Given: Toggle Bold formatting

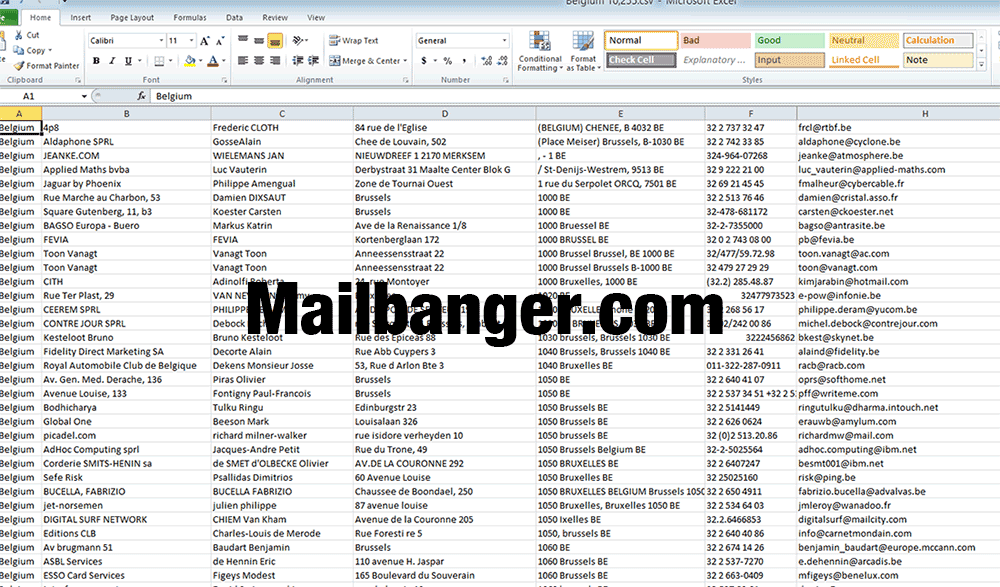Looking at the screenshot, I should pyautogui.click(x=96, y=61).
